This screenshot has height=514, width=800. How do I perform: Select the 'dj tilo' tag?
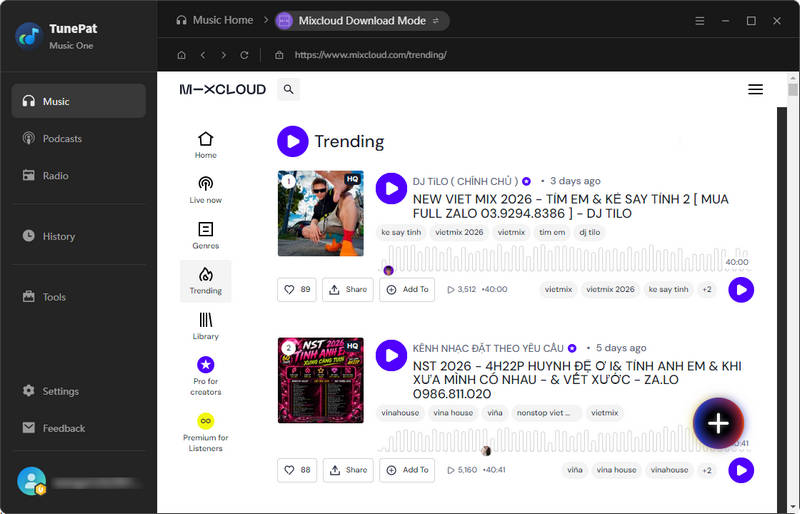pyautogui.click(x=589, y=232)
